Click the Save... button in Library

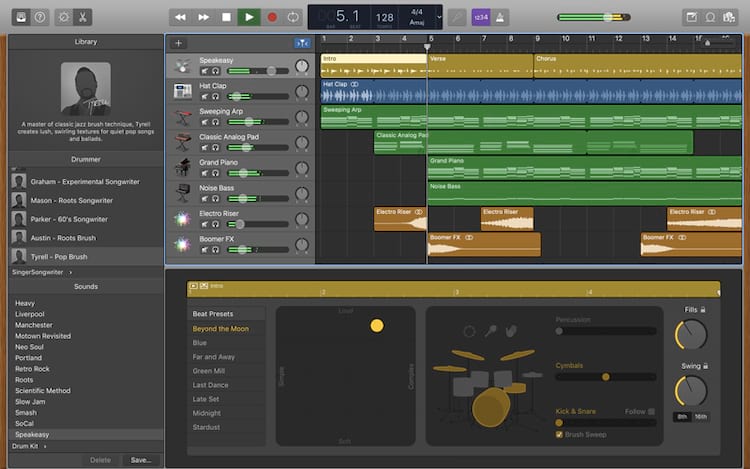click(140, 460)
